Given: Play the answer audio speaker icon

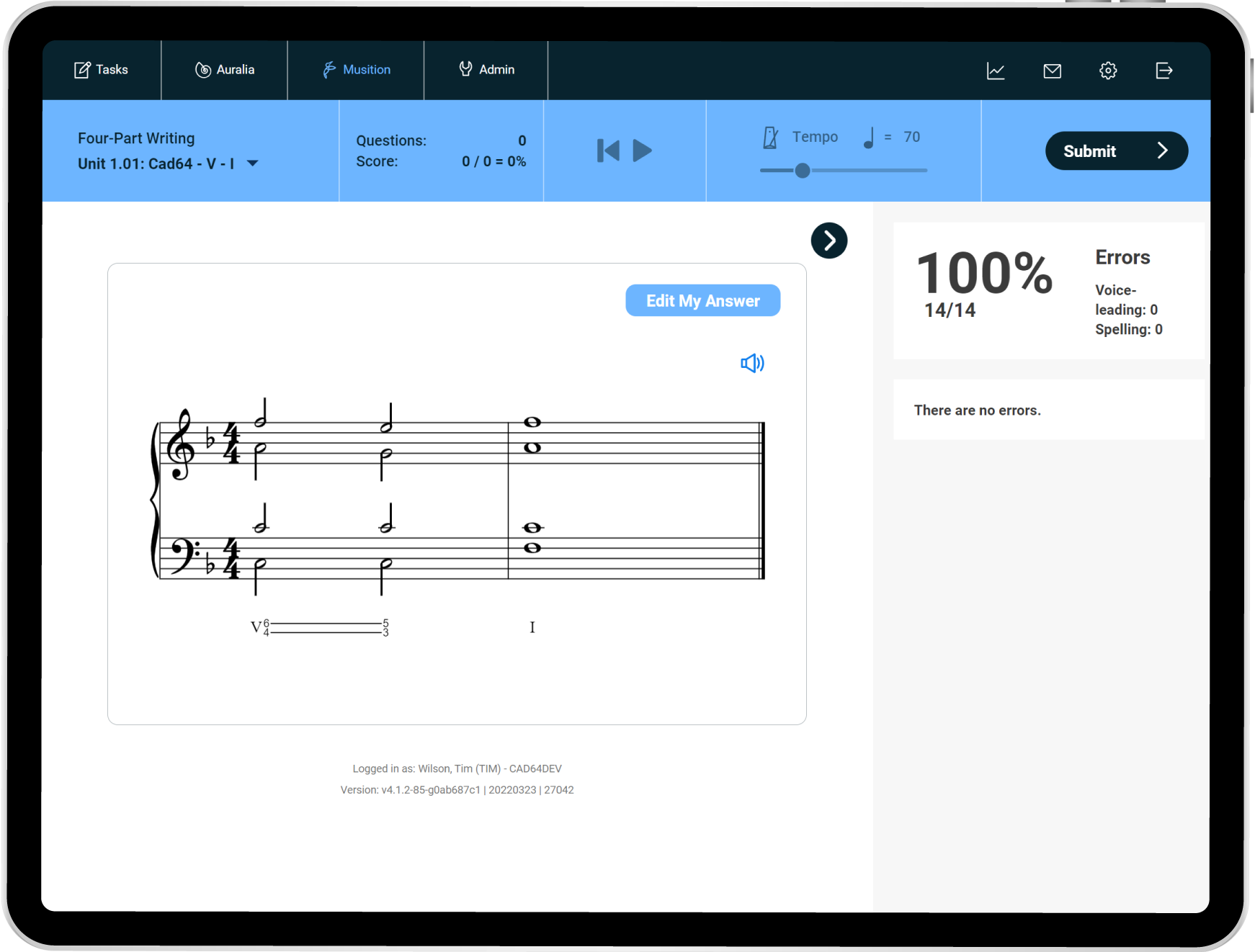Looking at the screenshot, I should tap(752, 363).
